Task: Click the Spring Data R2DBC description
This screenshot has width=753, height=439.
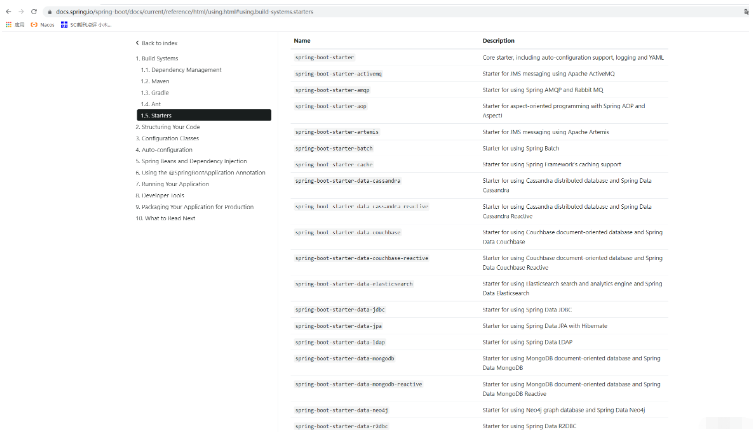Action: coord(529,427)
